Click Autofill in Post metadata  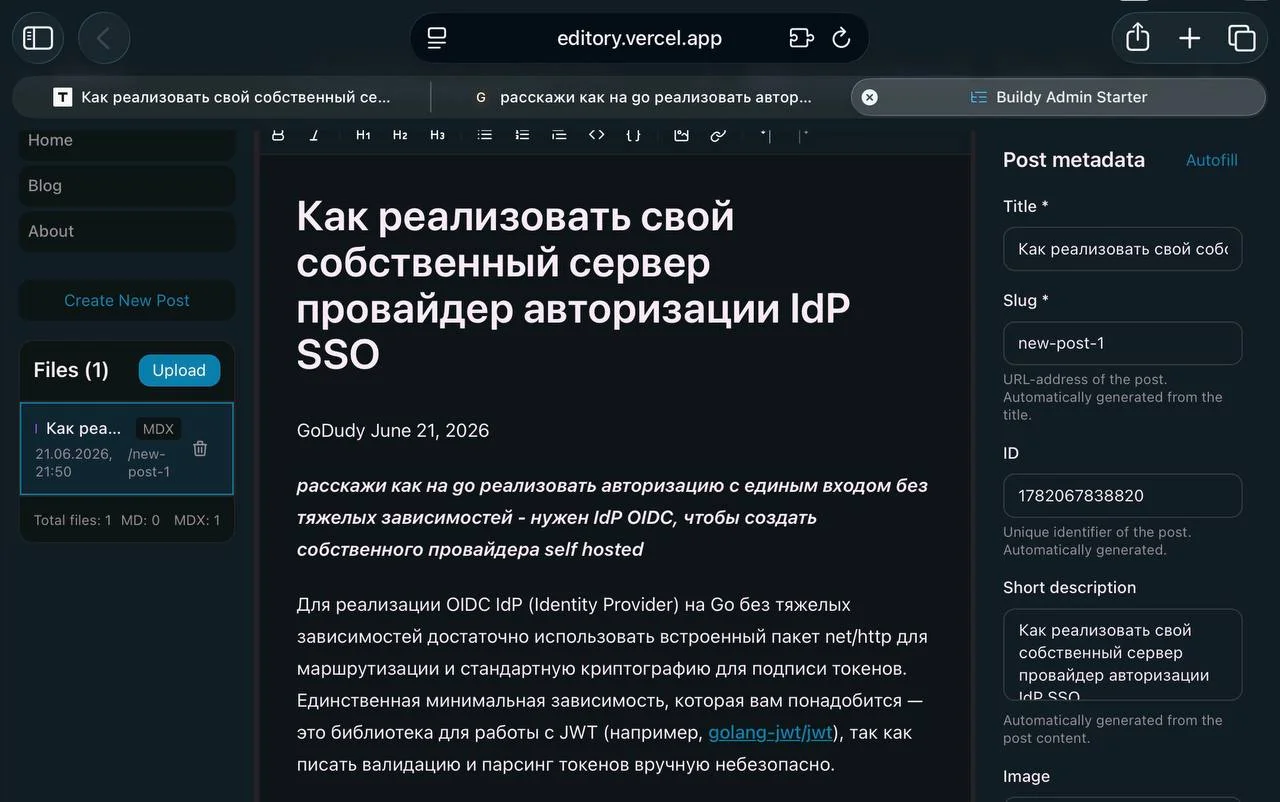1211,160
